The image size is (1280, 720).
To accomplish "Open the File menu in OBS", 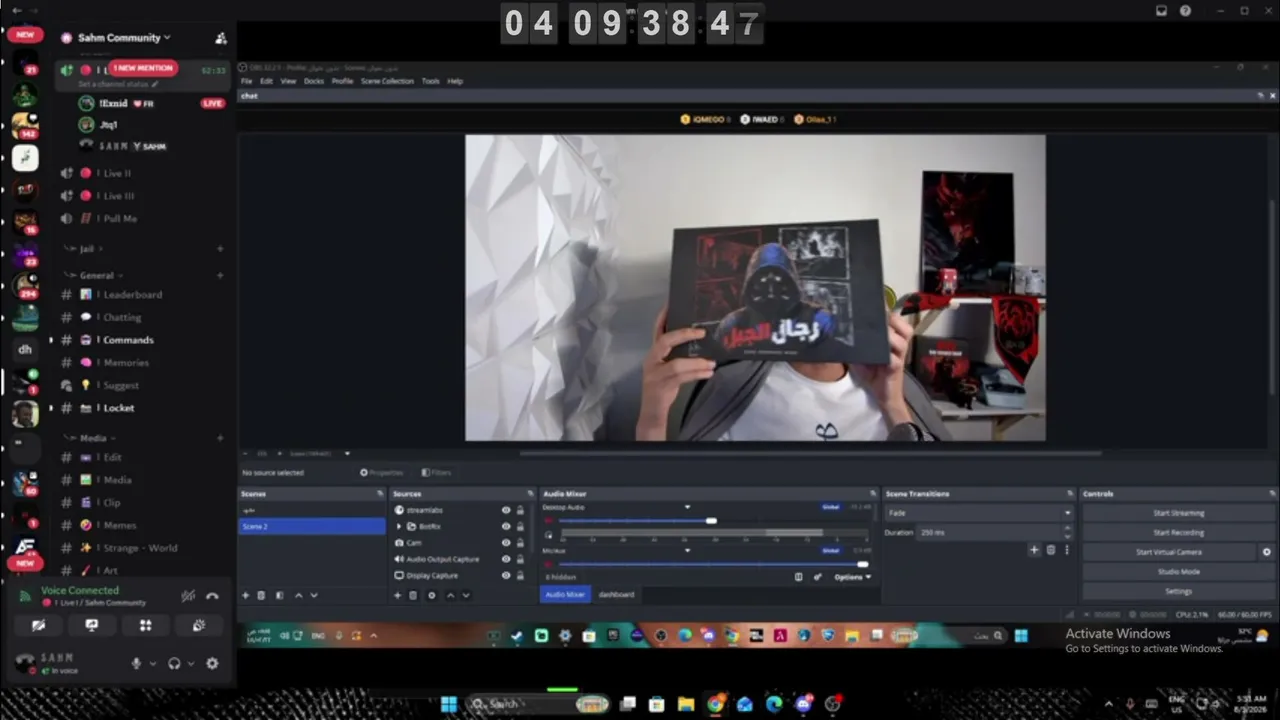I will pos(247,81).
